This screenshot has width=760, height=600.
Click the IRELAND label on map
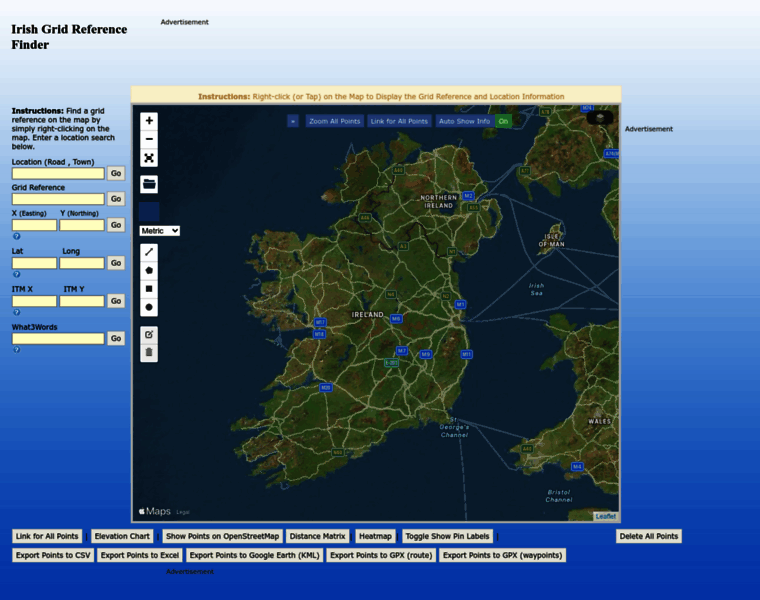point(367,315)
